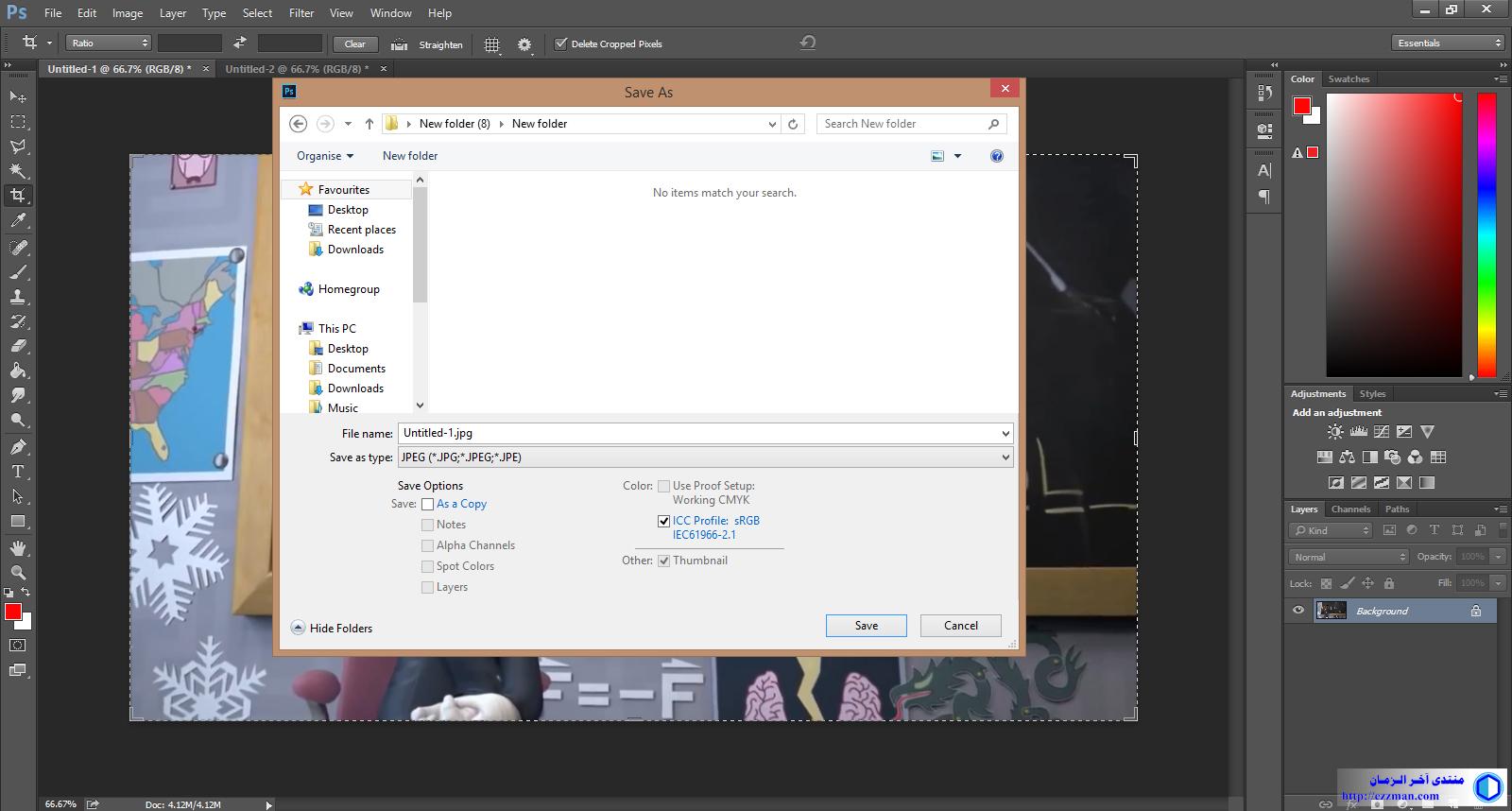Image resolution: width=1512 pixels, height=811 pixels.
Task: Switch to the Swatches tab
Action: (x=1348, y=79)
